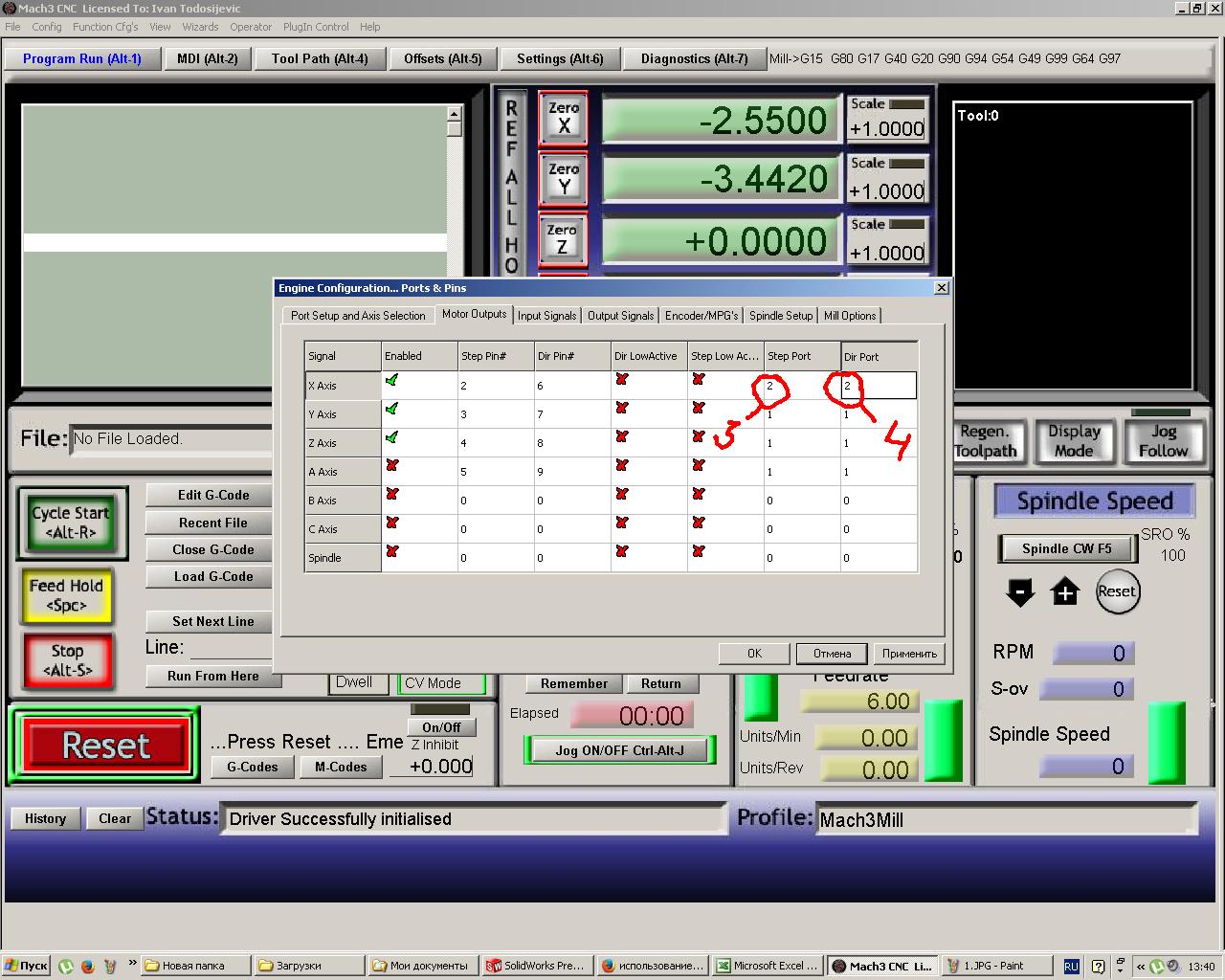Click the spindle speed decrease arrow

click(x=1020, y=592)
